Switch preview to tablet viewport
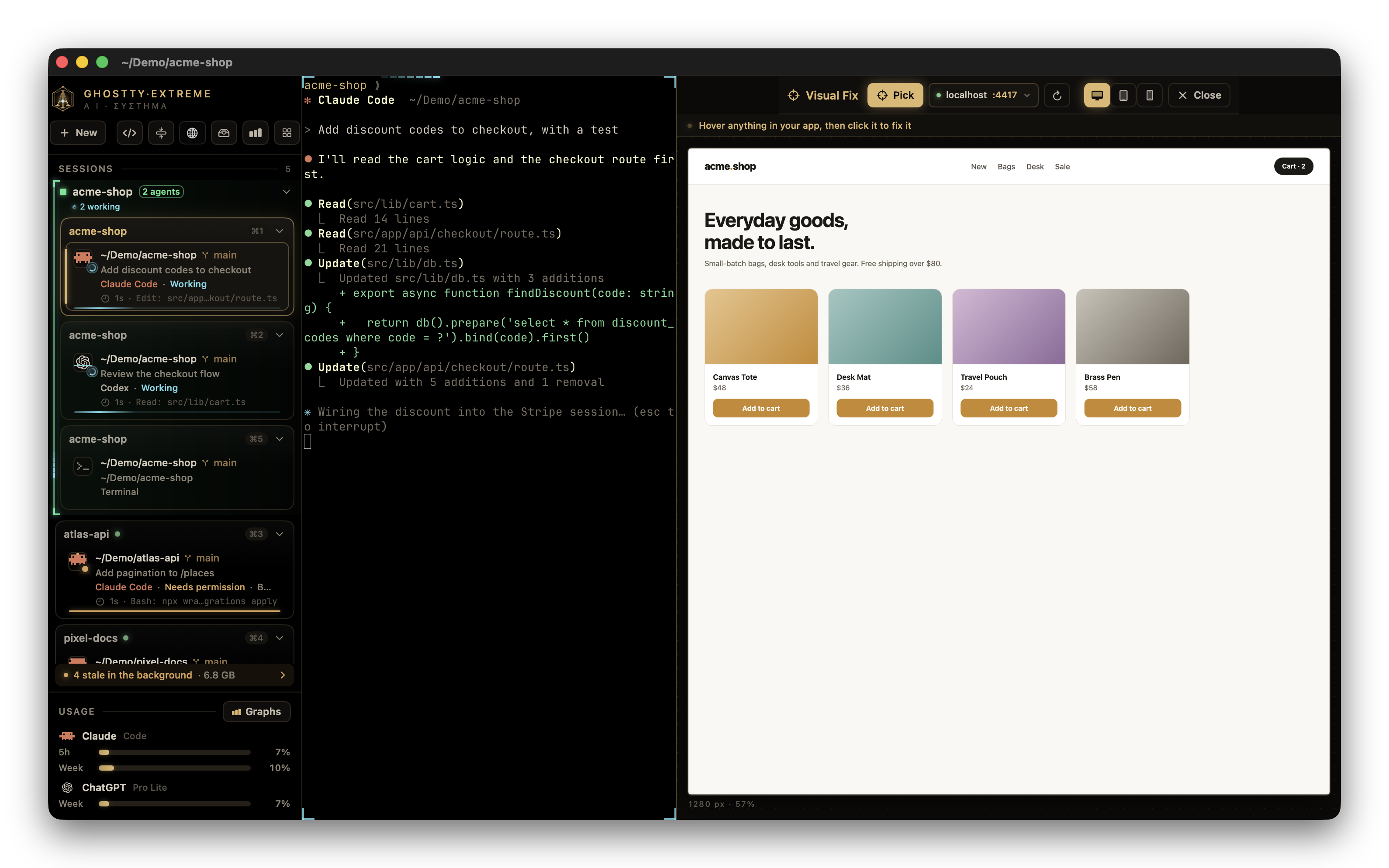The image size is (1389, 868). point(1123,95)
